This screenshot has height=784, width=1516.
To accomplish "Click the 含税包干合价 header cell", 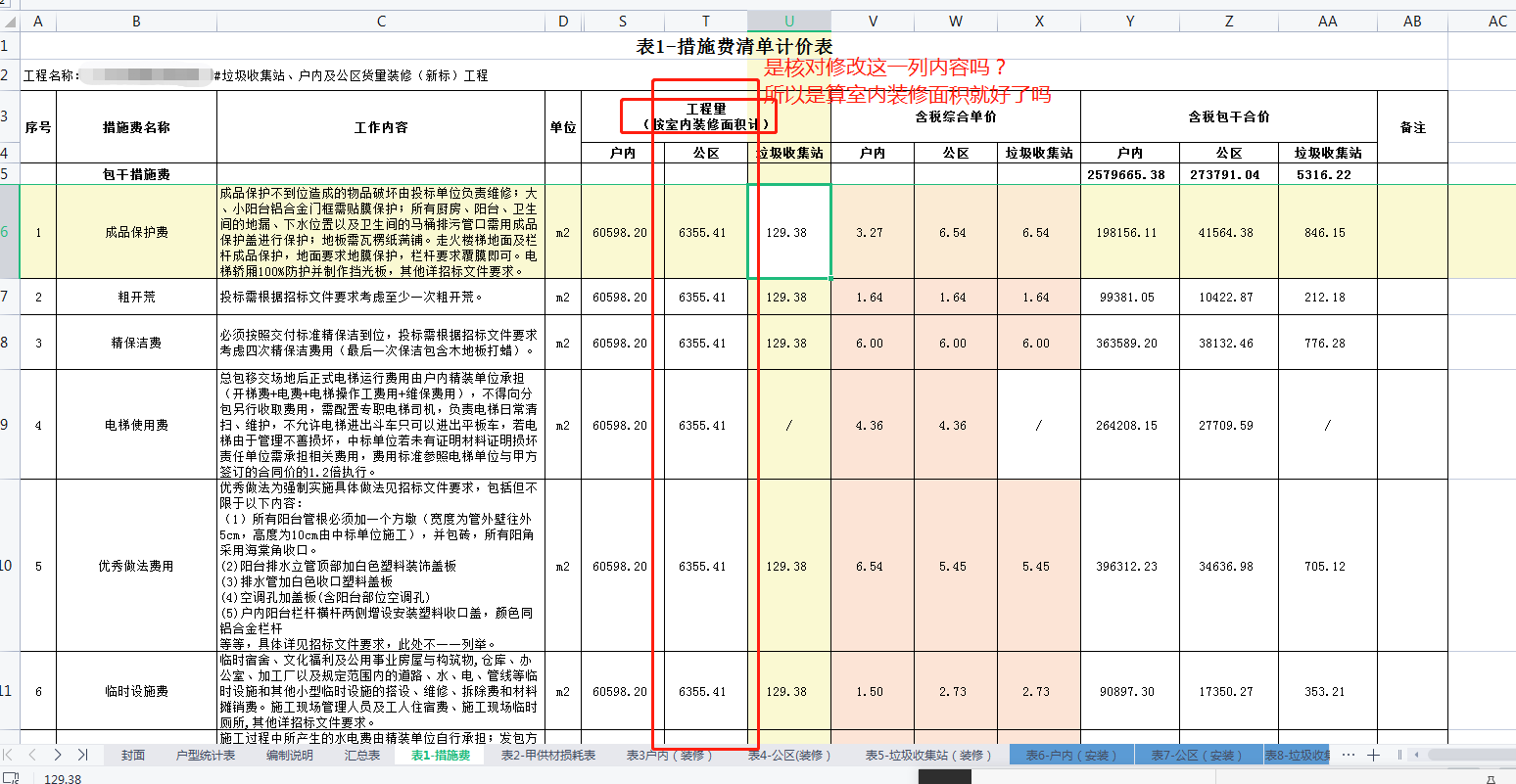I will [1229, 116].
